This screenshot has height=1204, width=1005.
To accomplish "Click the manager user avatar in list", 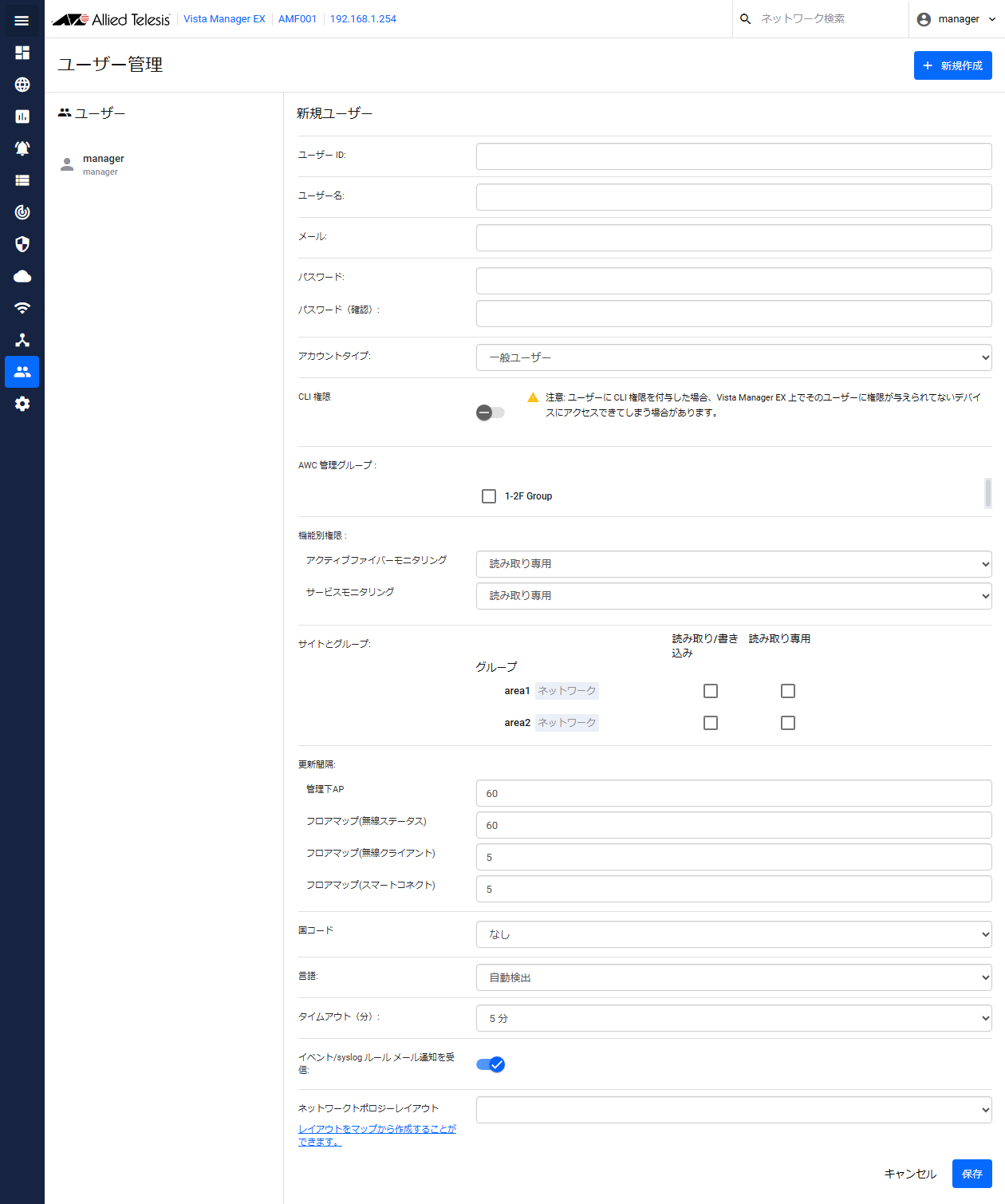I will point(67,164).
